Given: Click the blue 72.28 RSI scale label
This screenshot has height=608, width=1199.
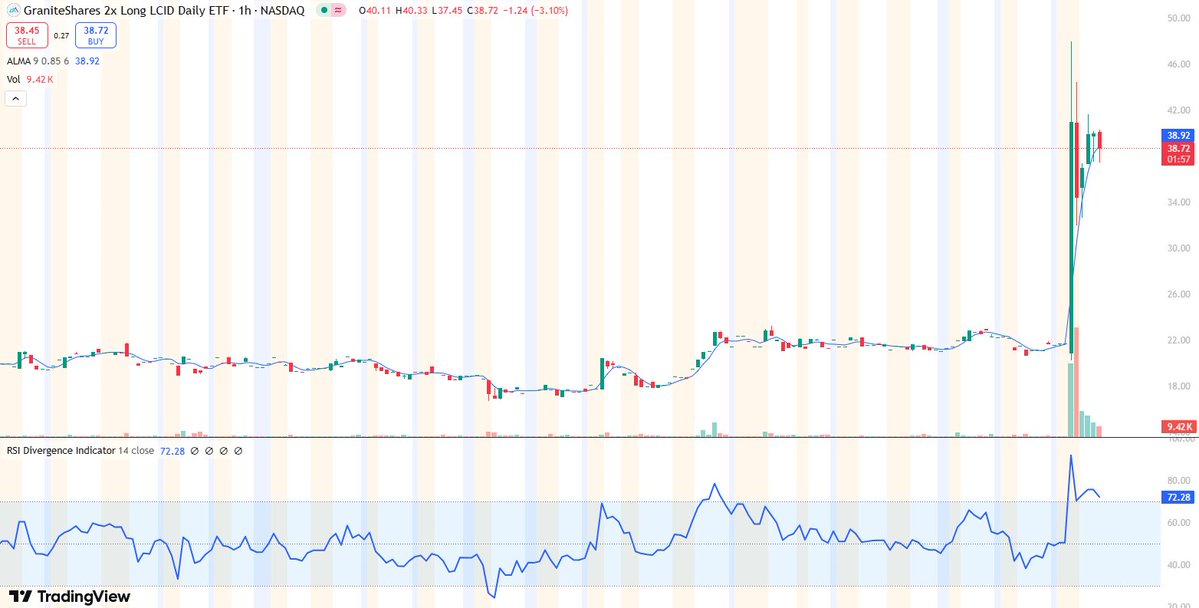Looking at the screenshot, I should coord(1178,497).
